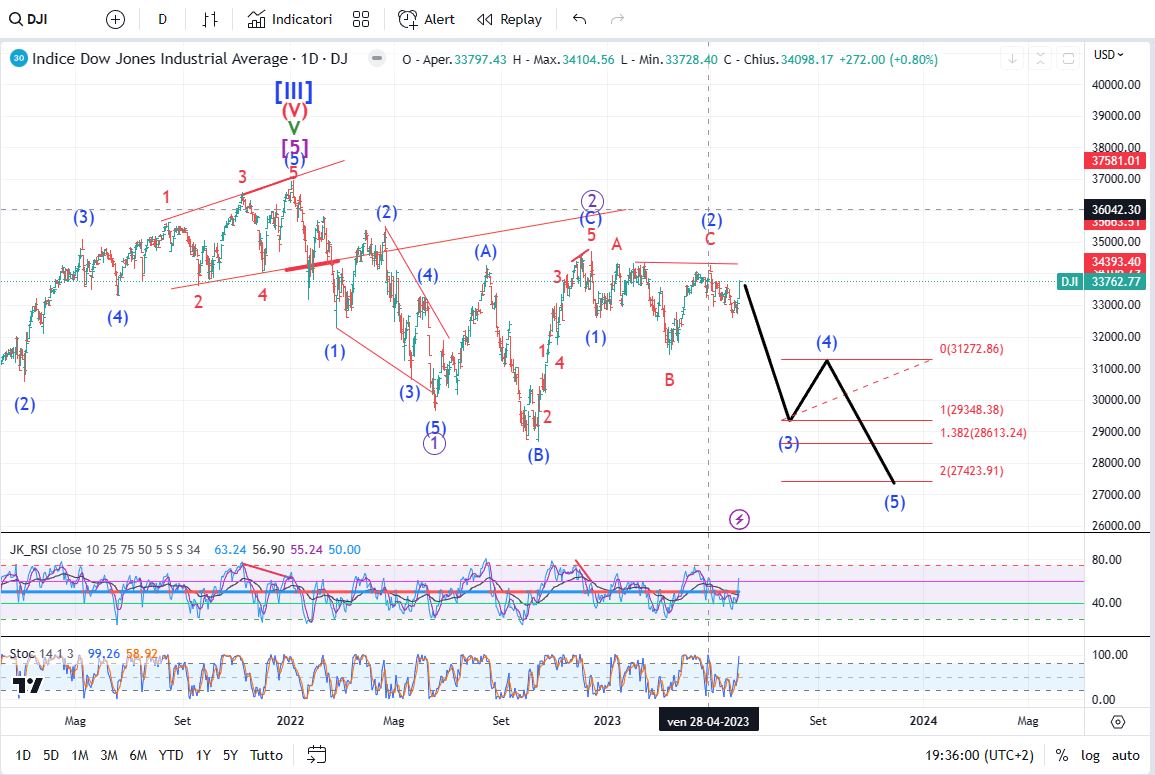Toggle log scale
Image resolution: width=1155 pixels, height=775 pixels.
(1090, 755)
